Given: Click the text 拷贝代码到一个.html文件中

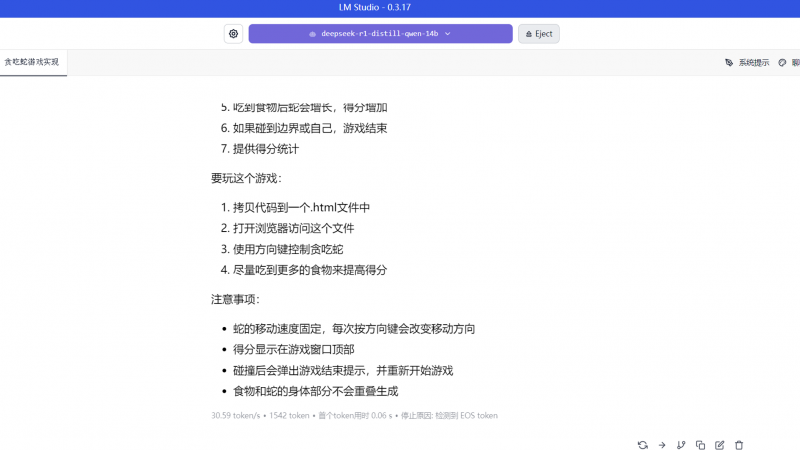Looking at the screenshot, I should point(301,208).
